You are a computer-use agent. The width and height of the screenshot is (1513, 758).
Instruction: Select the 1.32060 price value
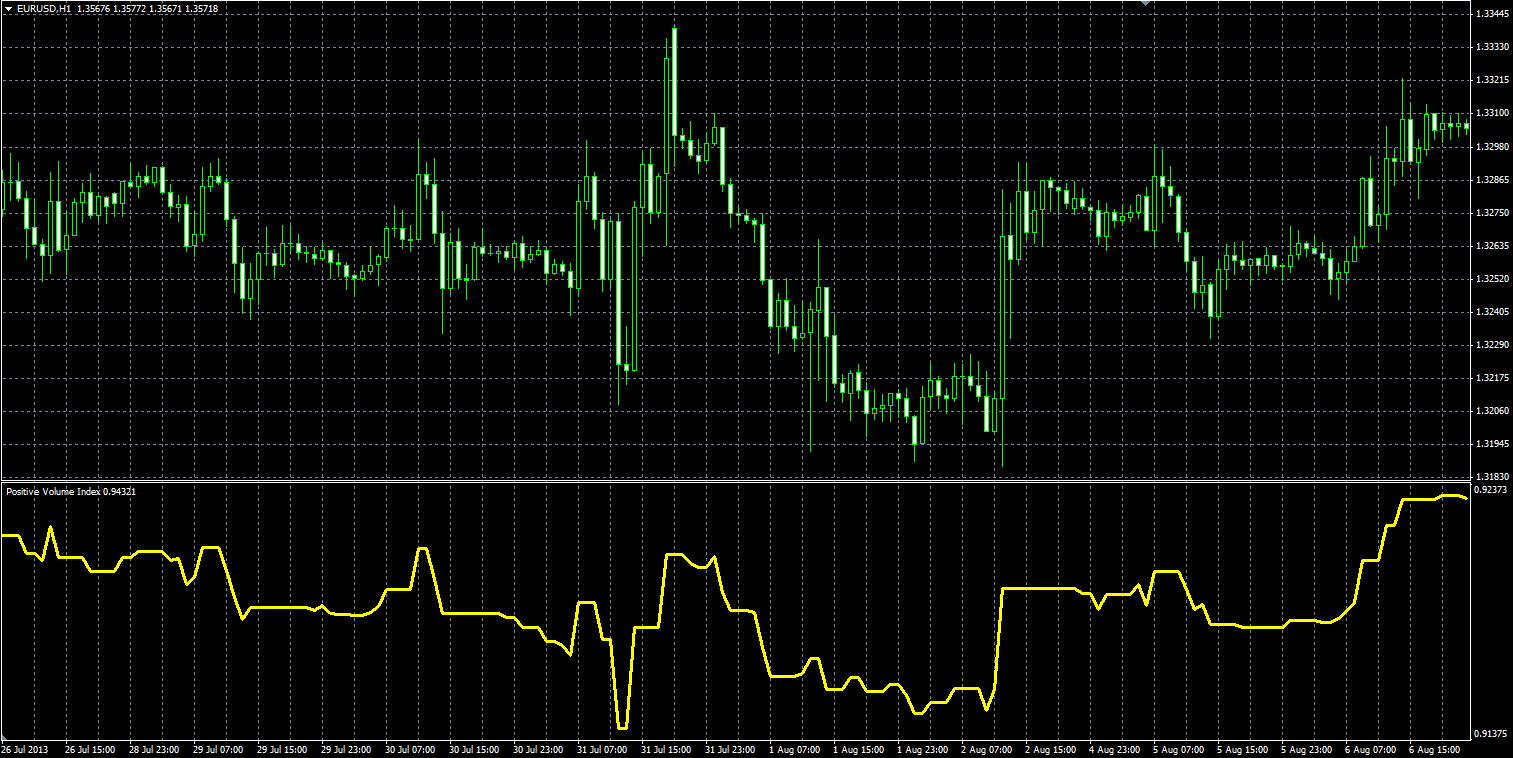(1492, 411)
